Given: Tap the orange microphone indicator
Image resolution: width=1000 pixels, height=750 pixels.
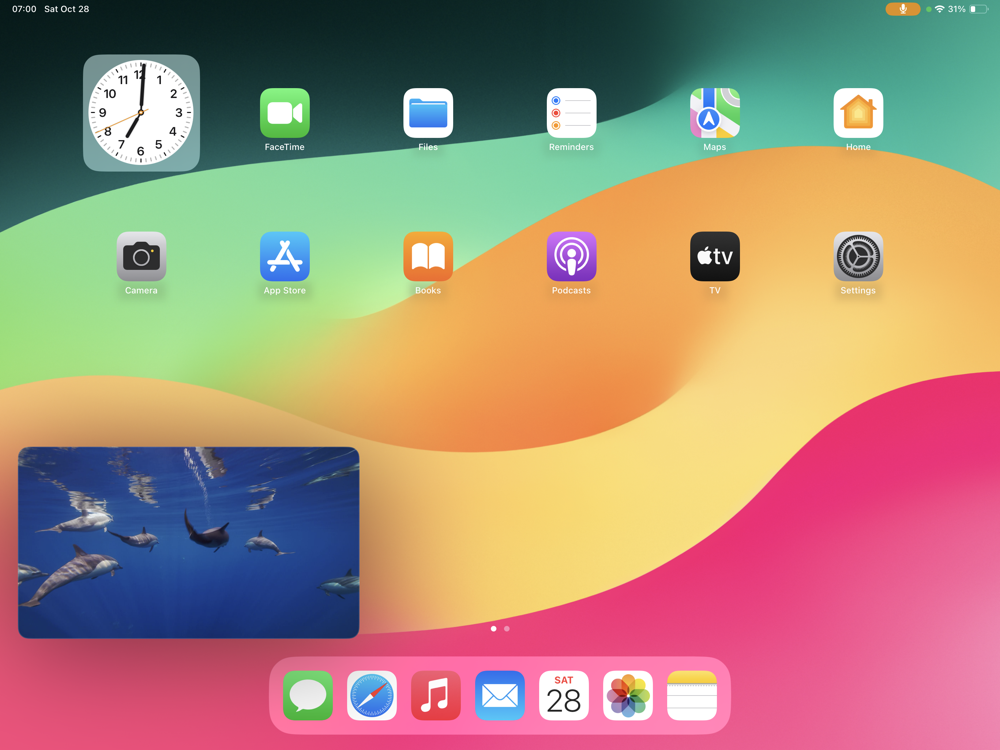Looking at the screenshot, I should (902, 9).
